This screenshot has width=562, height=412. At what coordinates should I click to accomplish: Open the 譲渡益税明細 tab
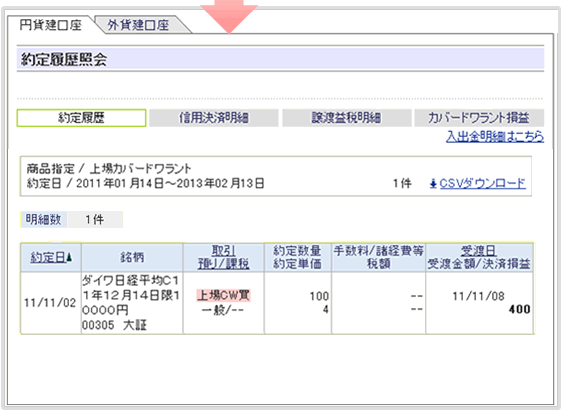(x=347, y=118)
